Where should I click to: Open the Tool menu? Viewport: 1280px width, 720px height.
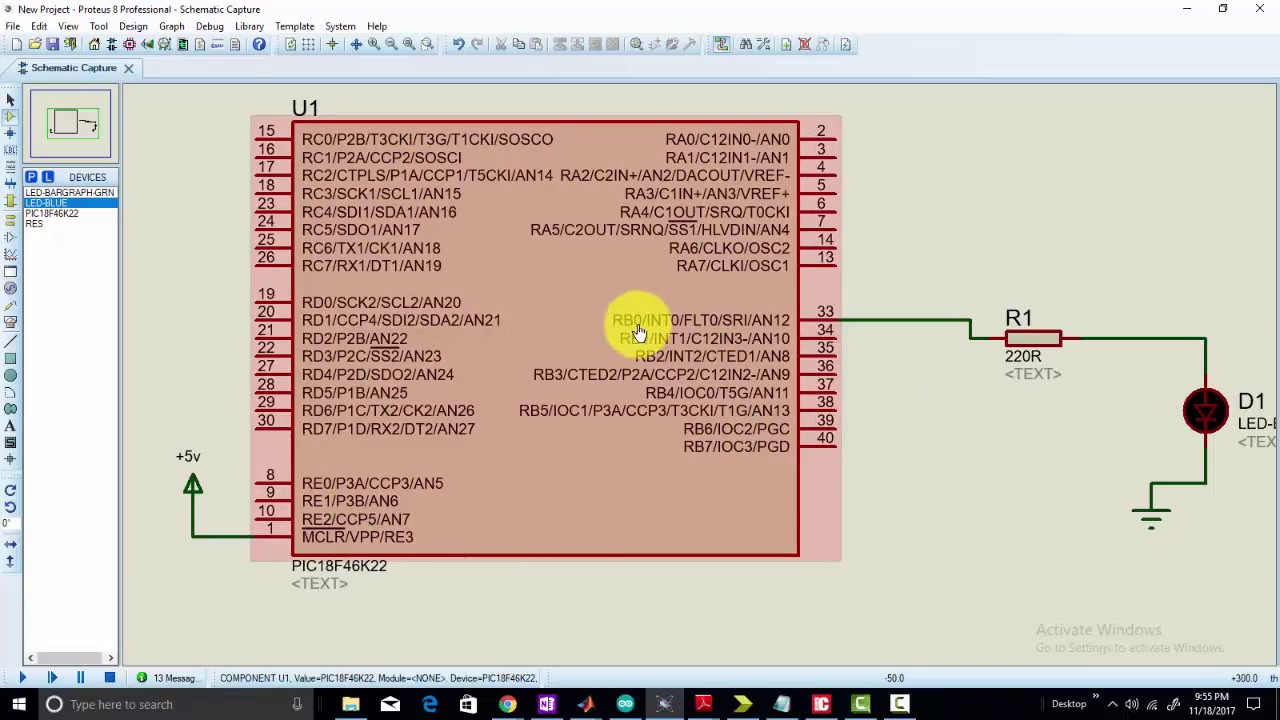[99, 26]
